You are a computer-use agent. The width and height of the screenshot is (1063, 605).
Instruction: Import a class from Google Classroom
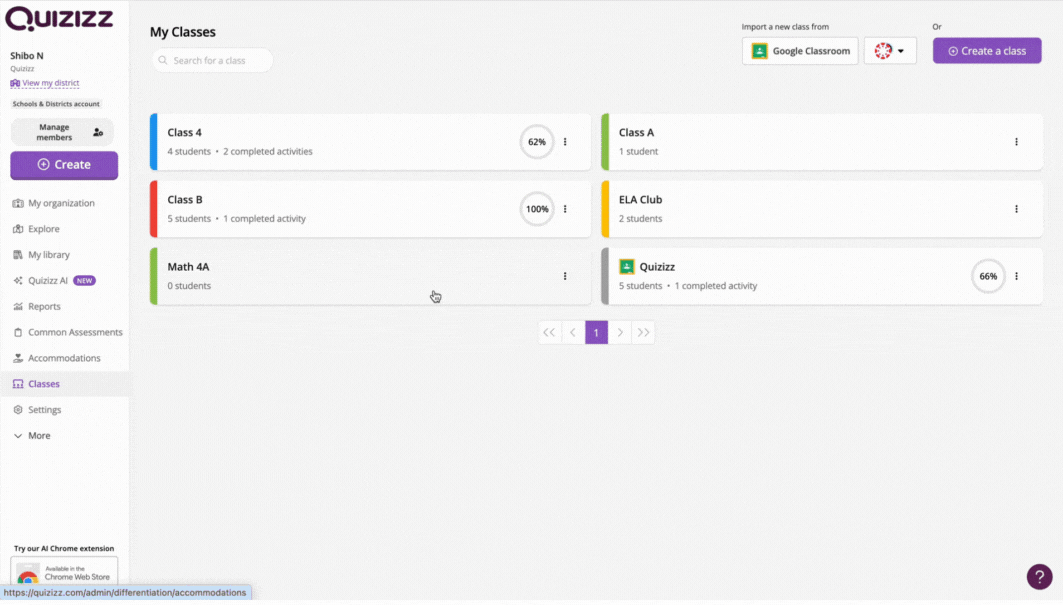point(800,51)
